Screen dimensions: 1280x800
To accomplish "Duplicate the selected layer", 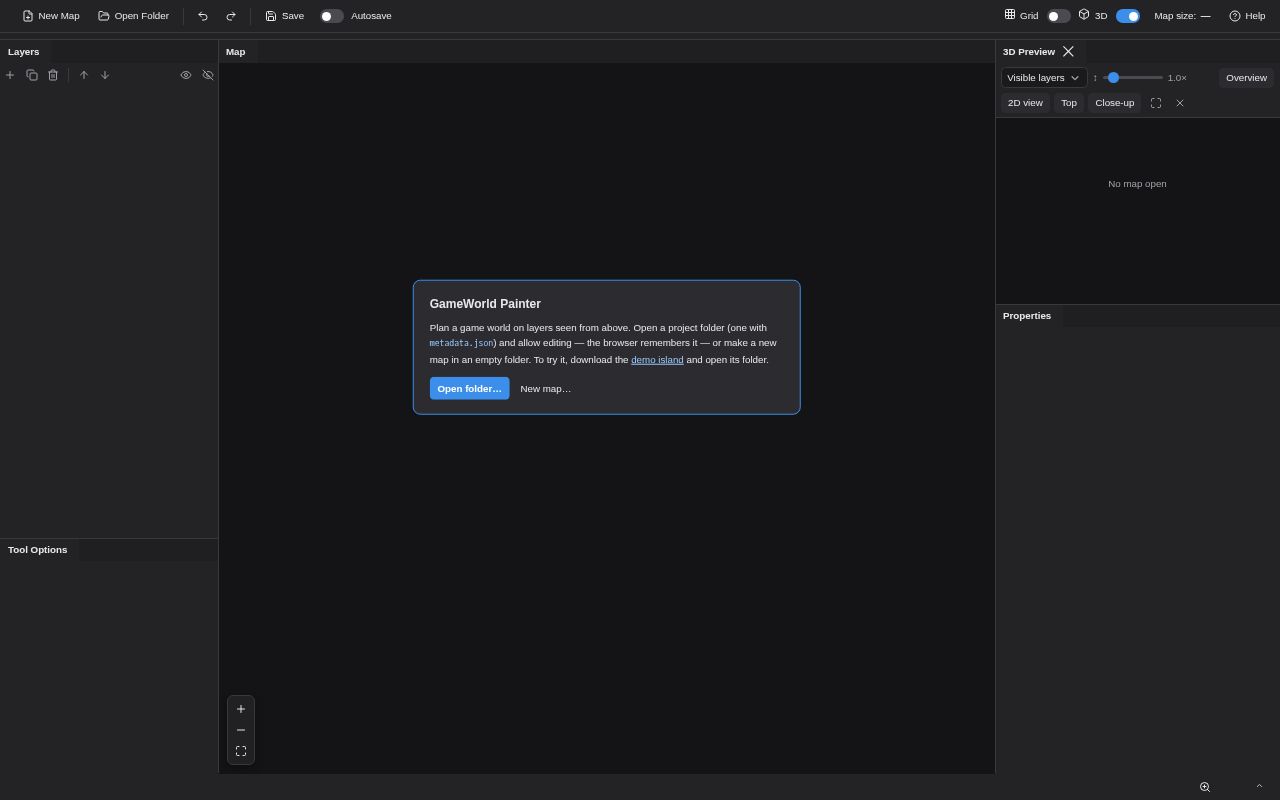I will coord(32,75).
